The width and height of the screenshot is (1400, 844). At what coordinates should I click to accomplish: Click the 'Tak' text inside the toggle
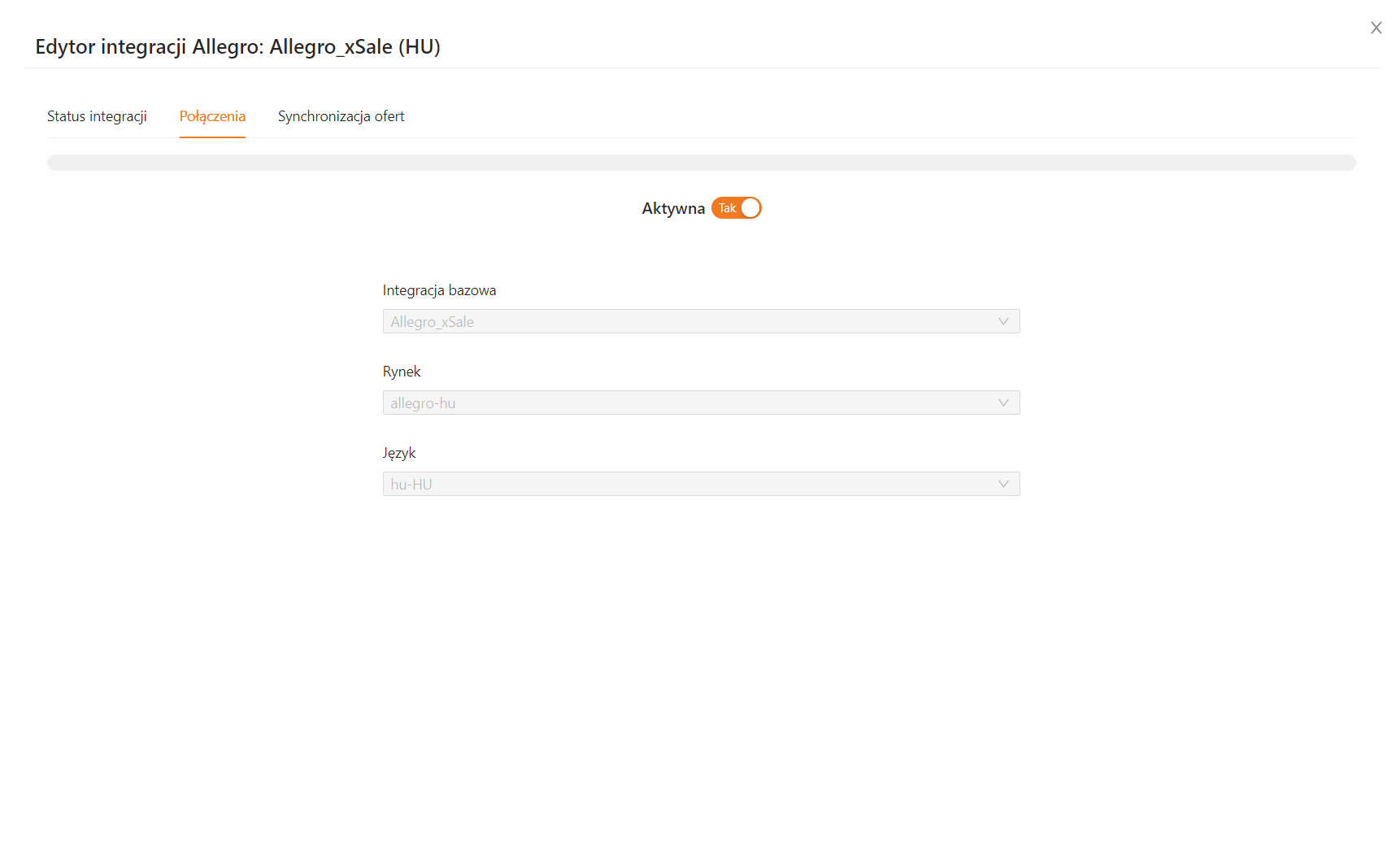[x=727, y=208]
